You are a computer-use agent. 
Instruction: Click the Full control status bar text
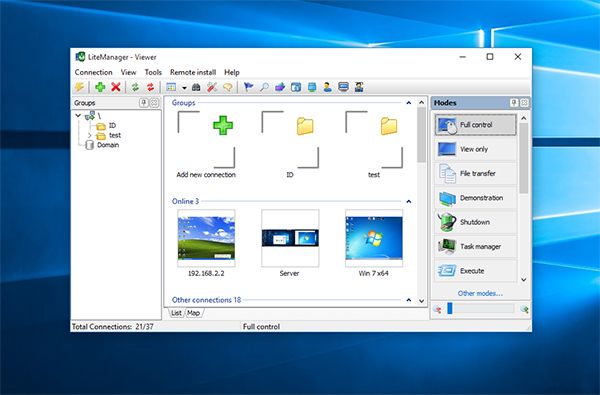point(261,327)
